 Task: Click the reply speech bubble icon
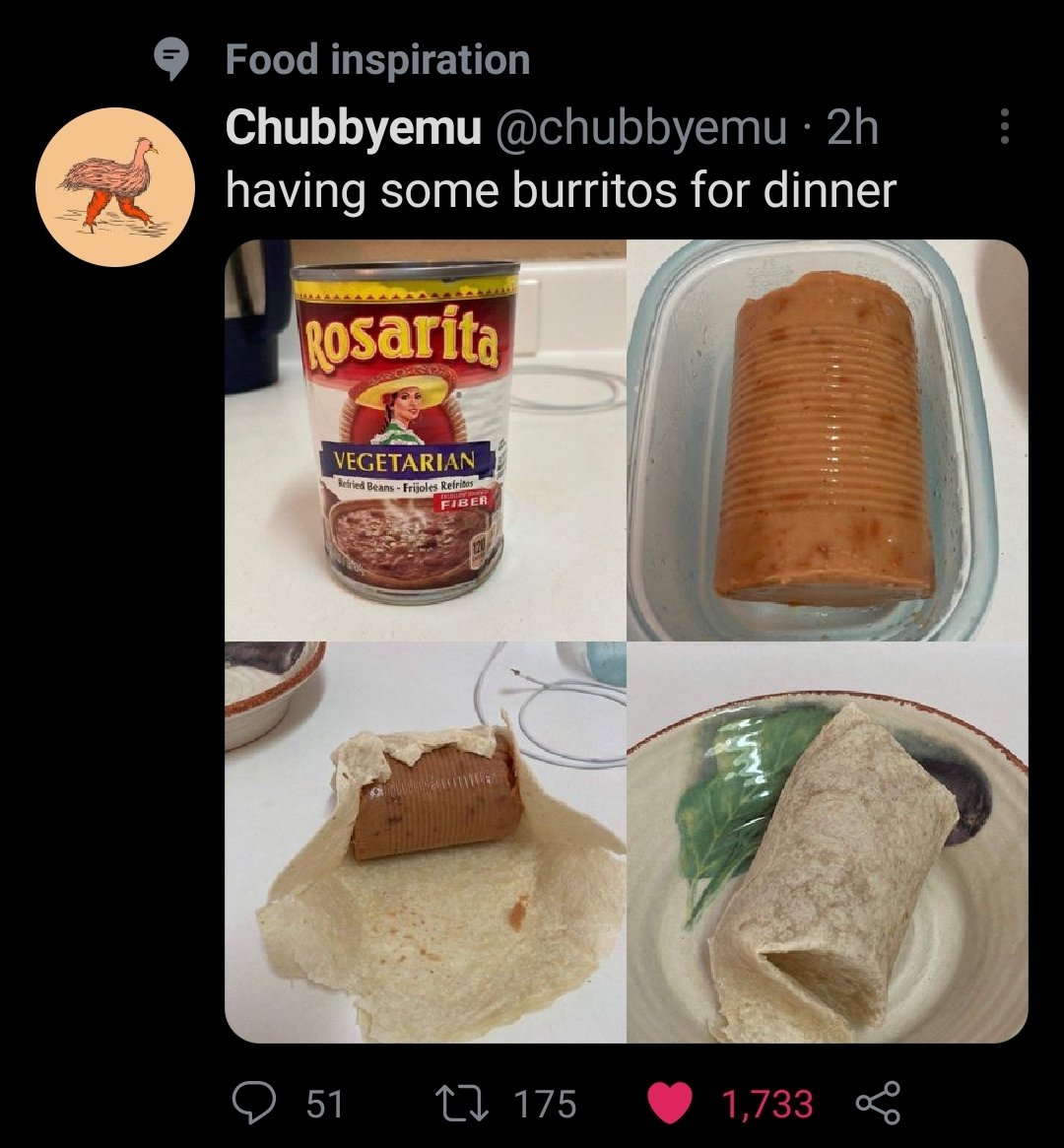pyautogui.click(x=252, y=1103)
